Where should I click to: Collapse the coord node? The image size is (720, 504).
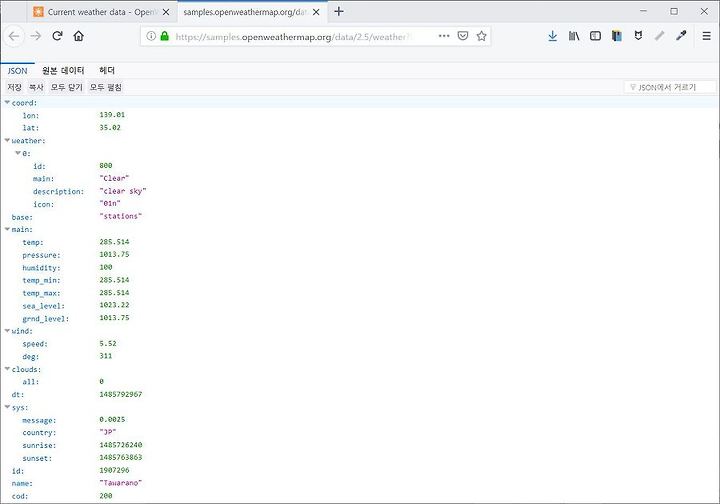pos(7,102)
